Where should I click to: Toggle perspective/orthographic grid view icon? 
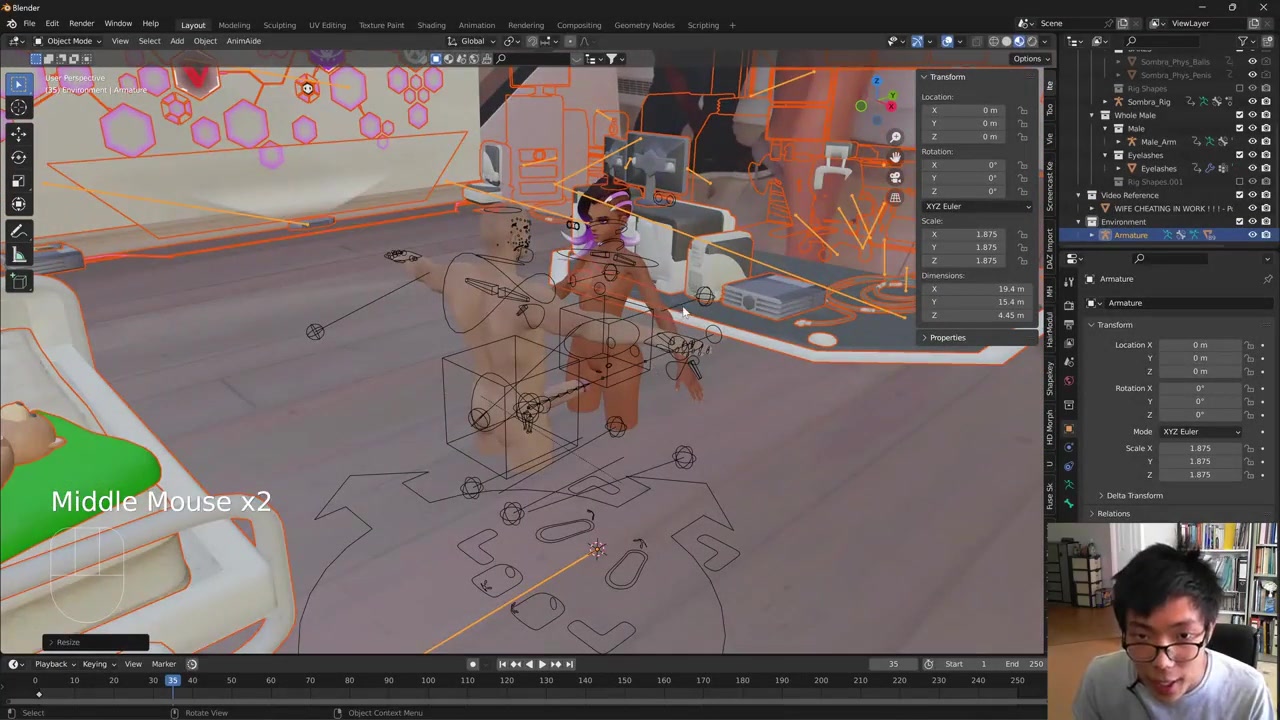tap(895, 198)
